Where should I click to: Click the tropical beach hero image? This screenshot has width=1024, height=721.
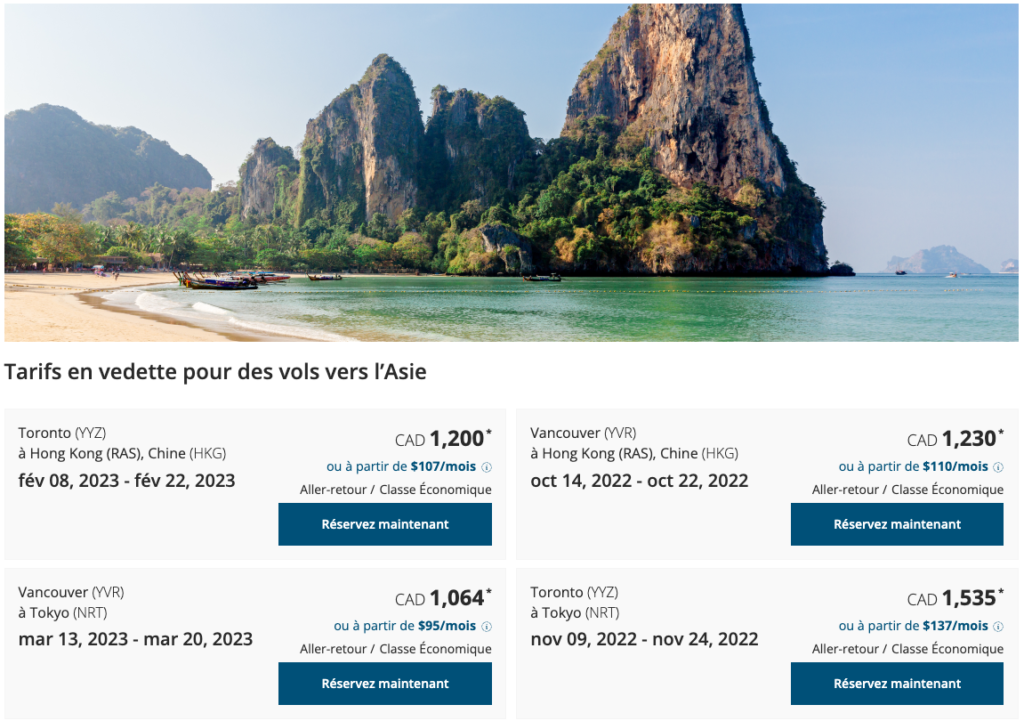(512, 172)
